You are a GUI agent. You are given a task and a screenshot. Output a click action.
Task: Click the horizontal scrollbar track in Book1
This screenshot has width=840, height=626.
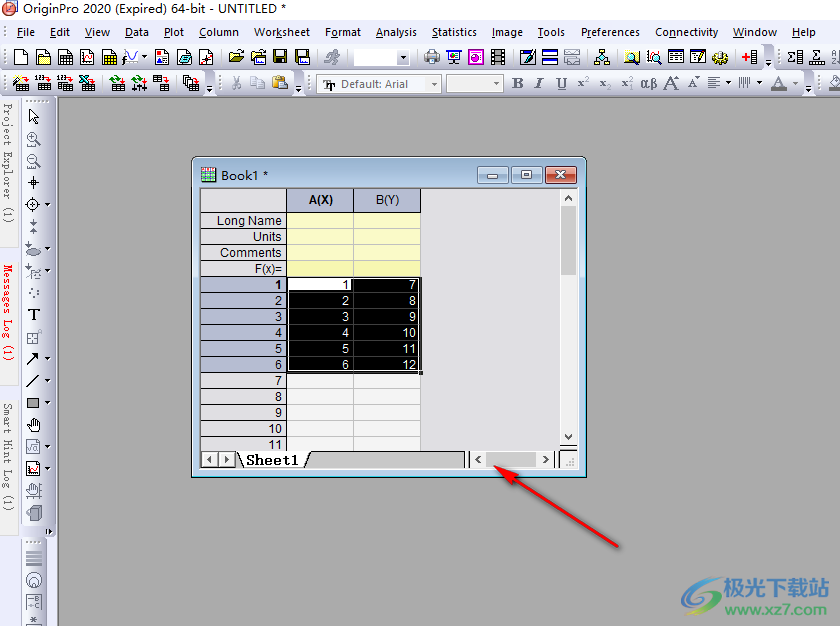click(511, 459)
